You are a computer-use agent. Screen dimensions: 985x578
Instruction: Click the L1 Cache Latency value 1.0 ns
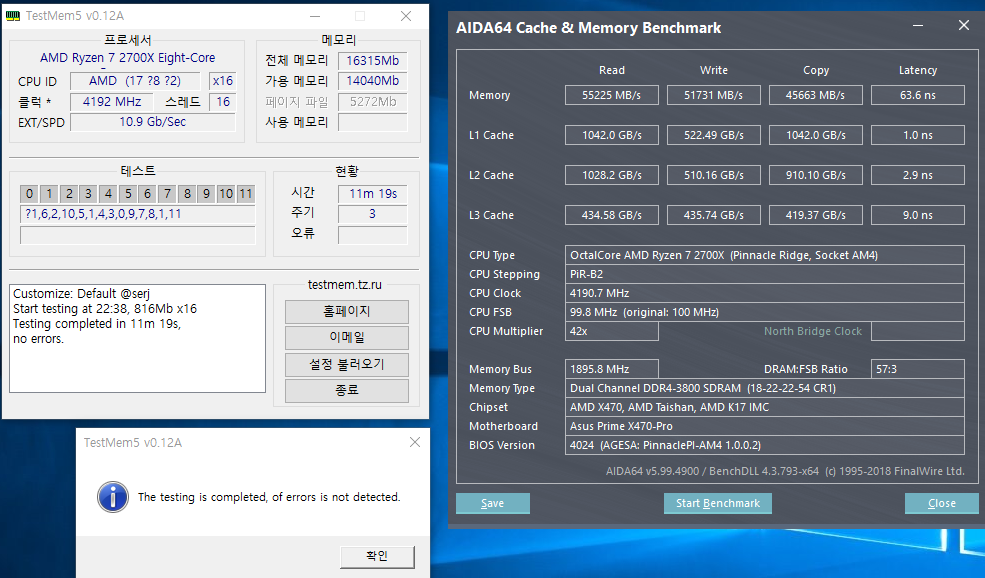(918, 135)
